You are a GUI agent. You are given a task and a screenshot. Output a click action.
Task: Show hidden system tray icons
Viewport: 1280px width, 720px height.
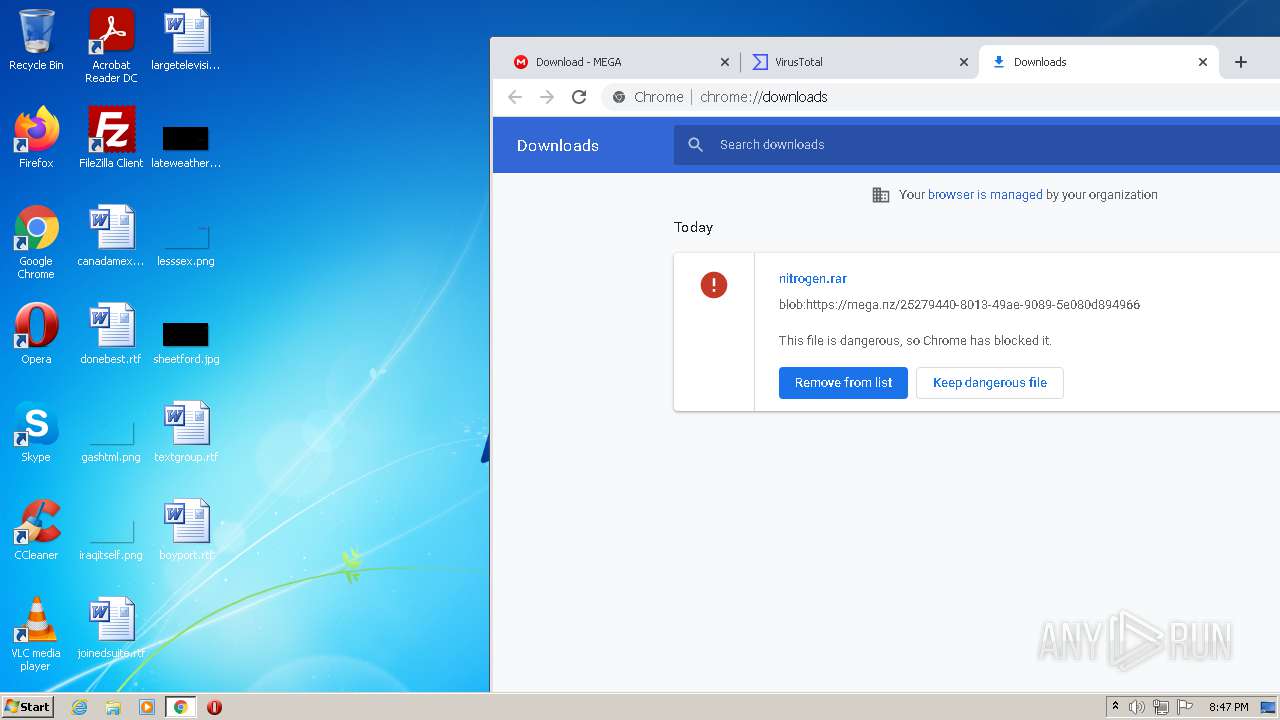(1115, 707)
